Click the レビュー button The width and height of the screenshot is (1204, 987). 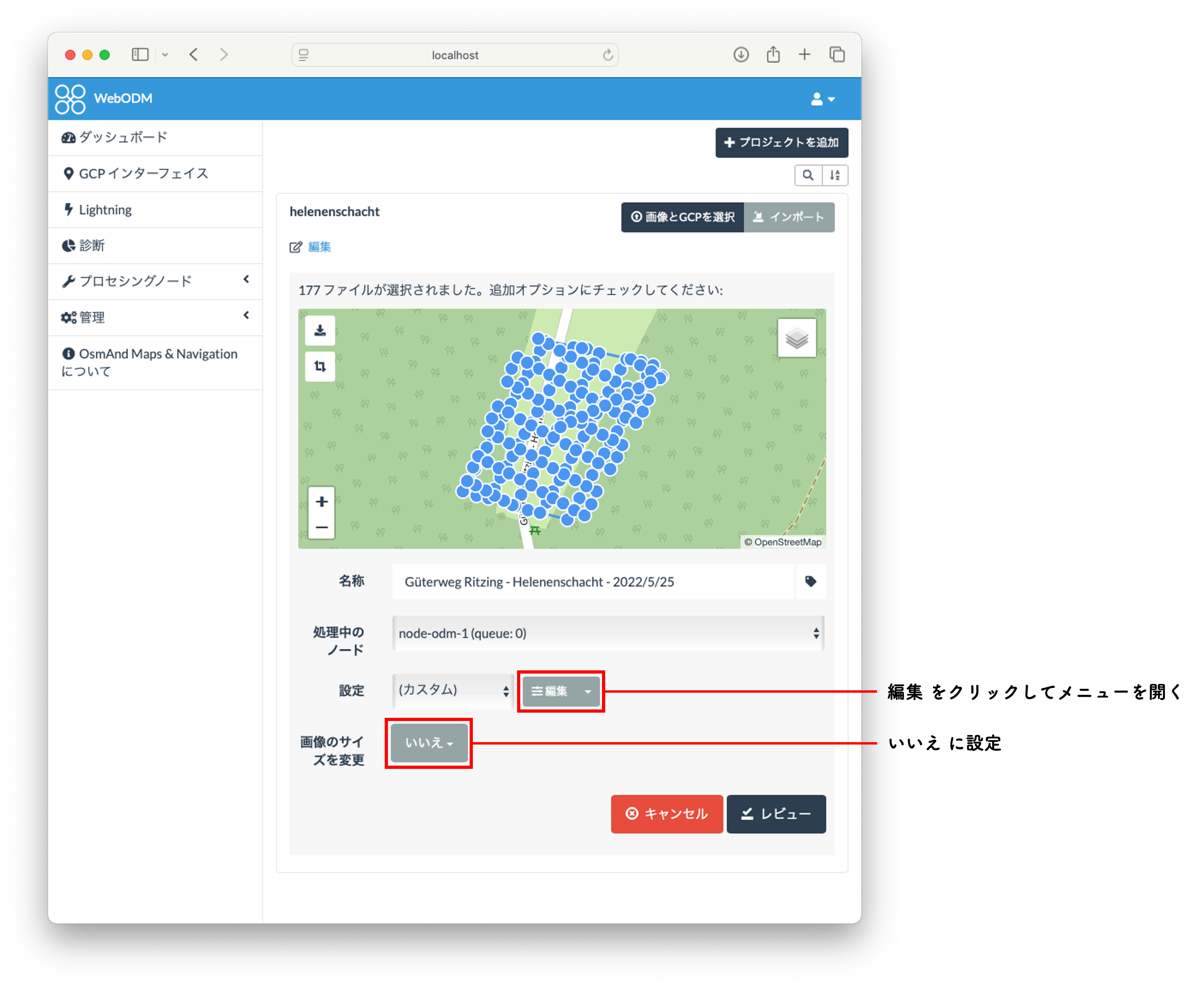(776, 814)
